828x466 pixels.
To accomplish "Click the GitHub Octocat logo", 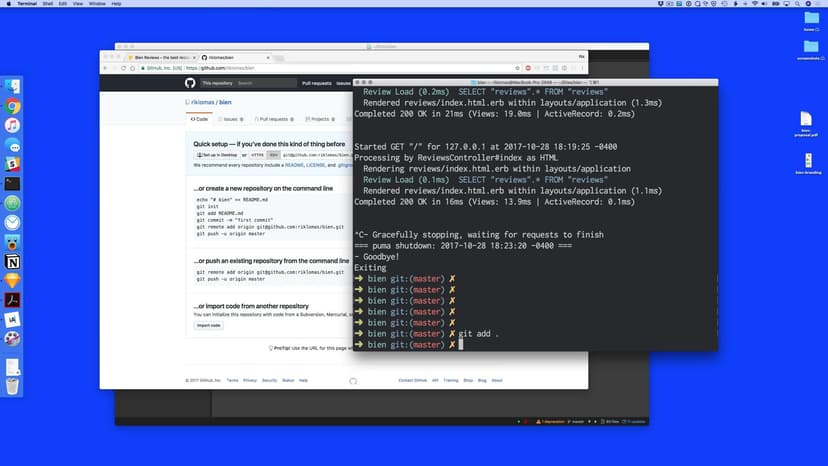I will [x=192, y=83].
